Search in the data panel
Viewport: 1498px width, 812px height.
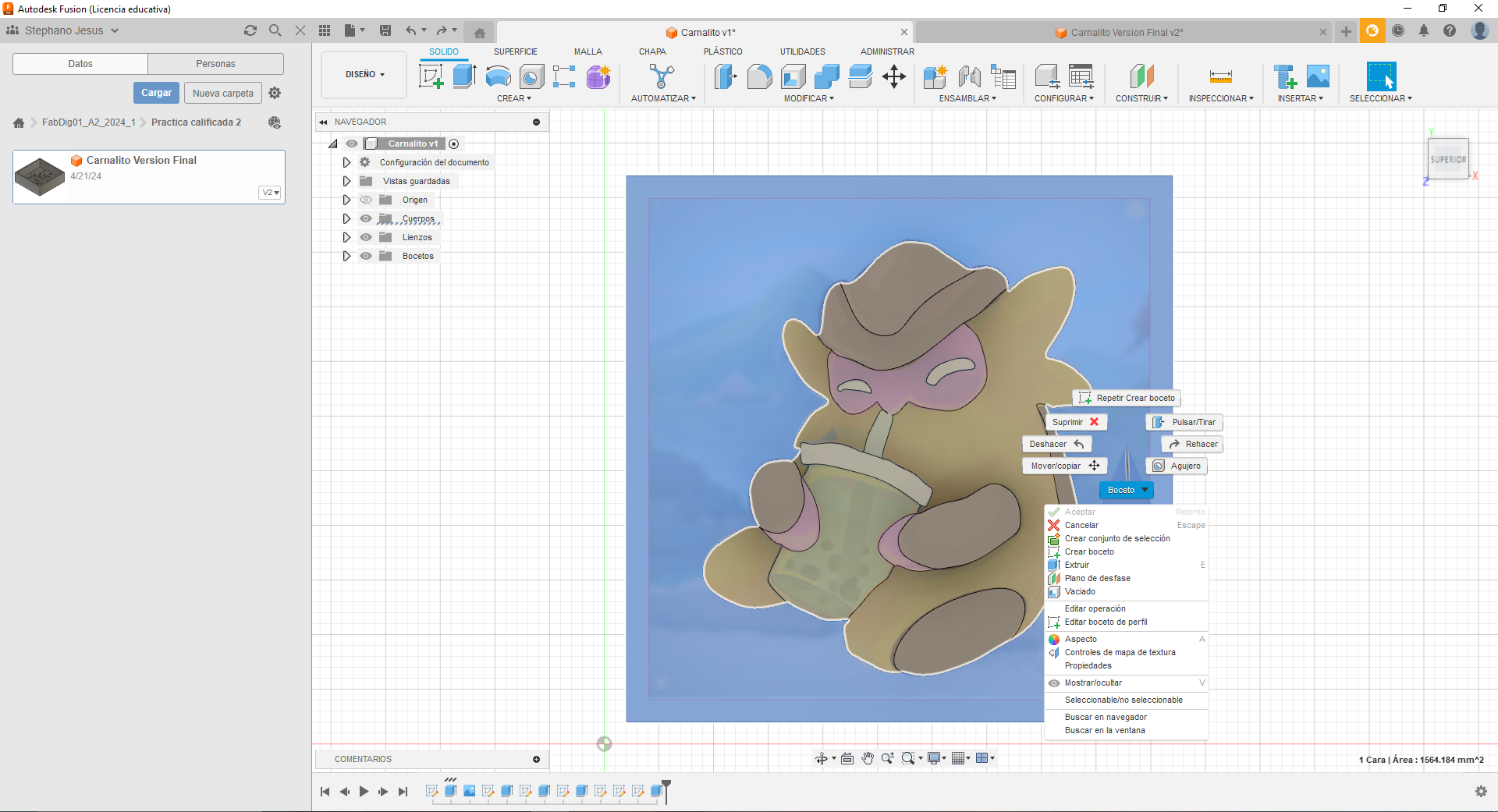[275, 30]
